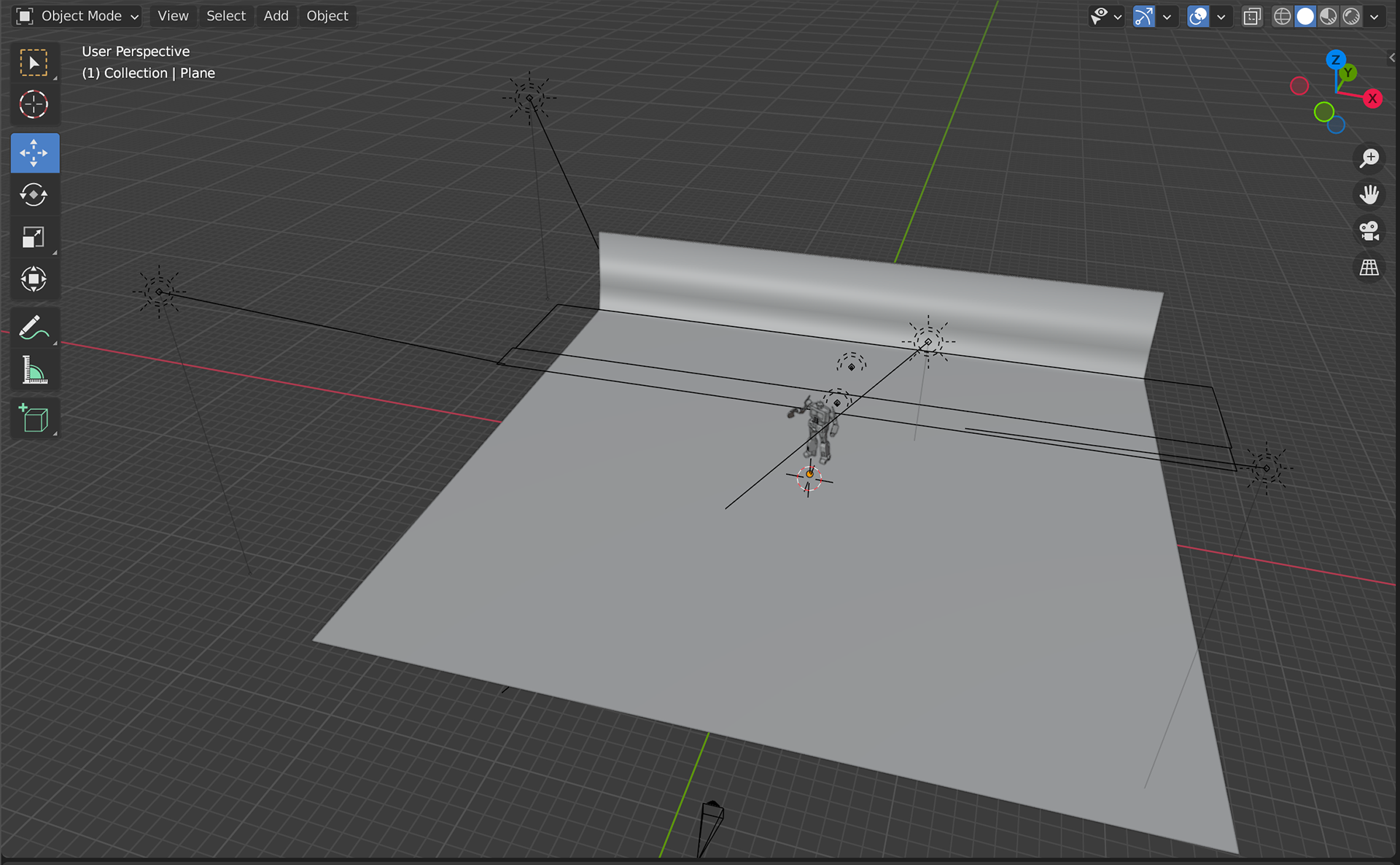Click the red X axis on the navigation gizmo
Viewport: 1400px width, 865px height.
[x=1372, y=98]
